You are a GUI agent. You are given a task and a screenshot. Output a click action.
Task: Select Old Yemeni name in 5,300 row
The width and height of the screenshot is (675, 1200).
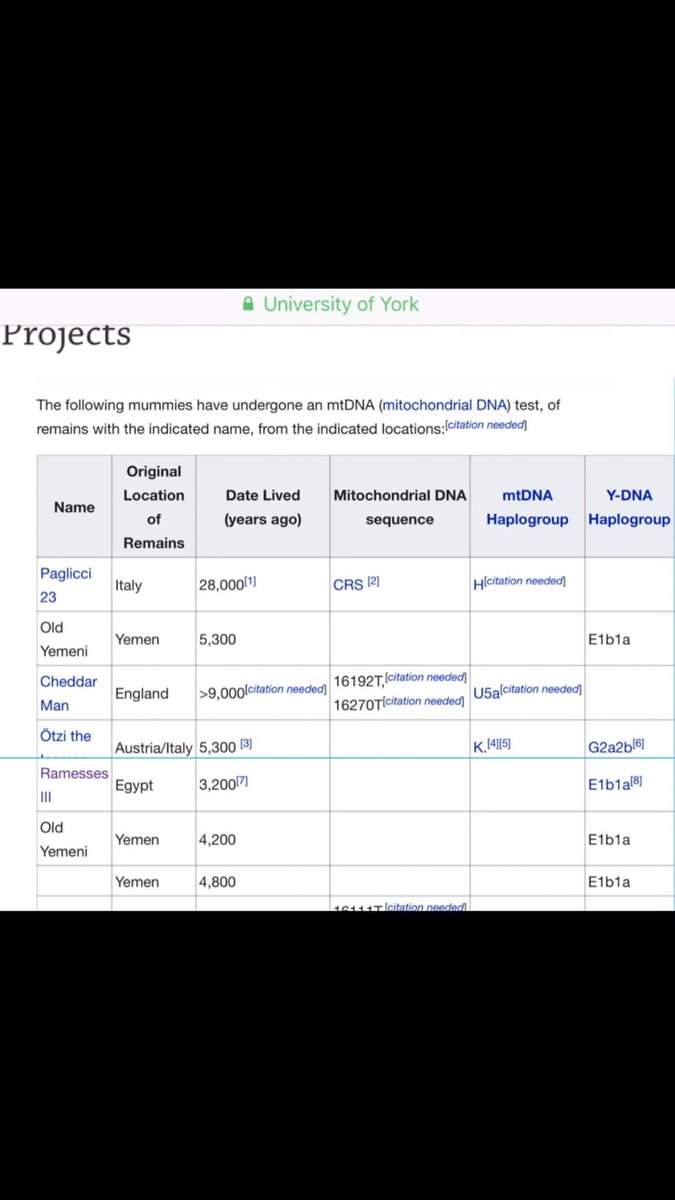point(63,639)
